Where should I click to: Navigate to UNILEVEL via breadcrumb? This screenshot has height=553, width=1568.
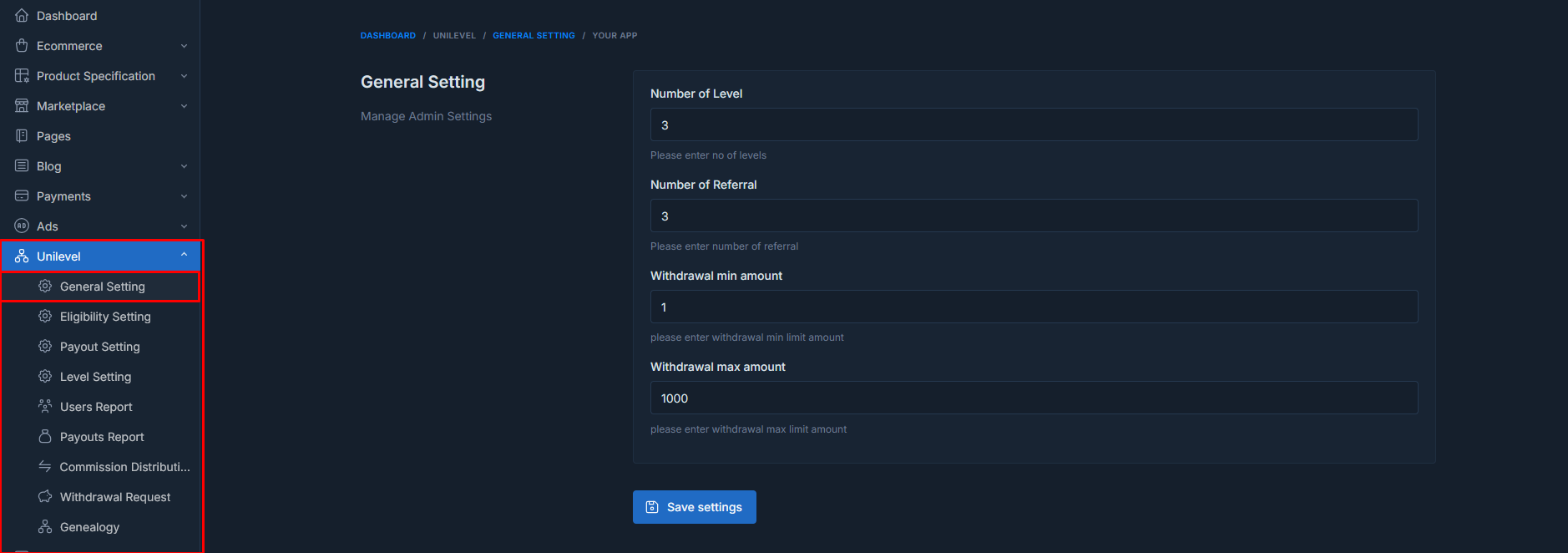click(x=454, y=35)
